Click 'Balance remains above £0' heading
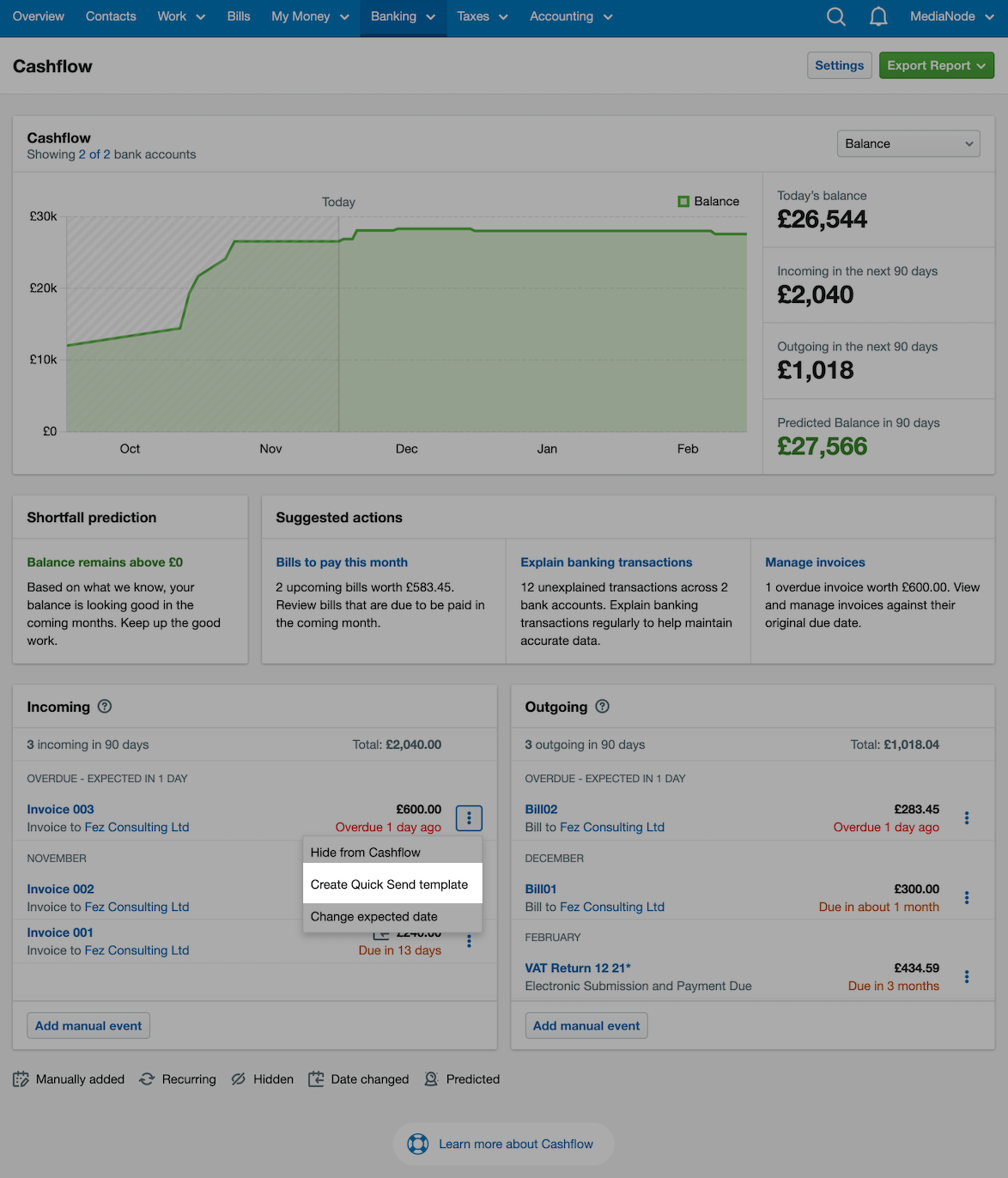The height and width of the screenshot is (1178, 1008). (105, 562)
